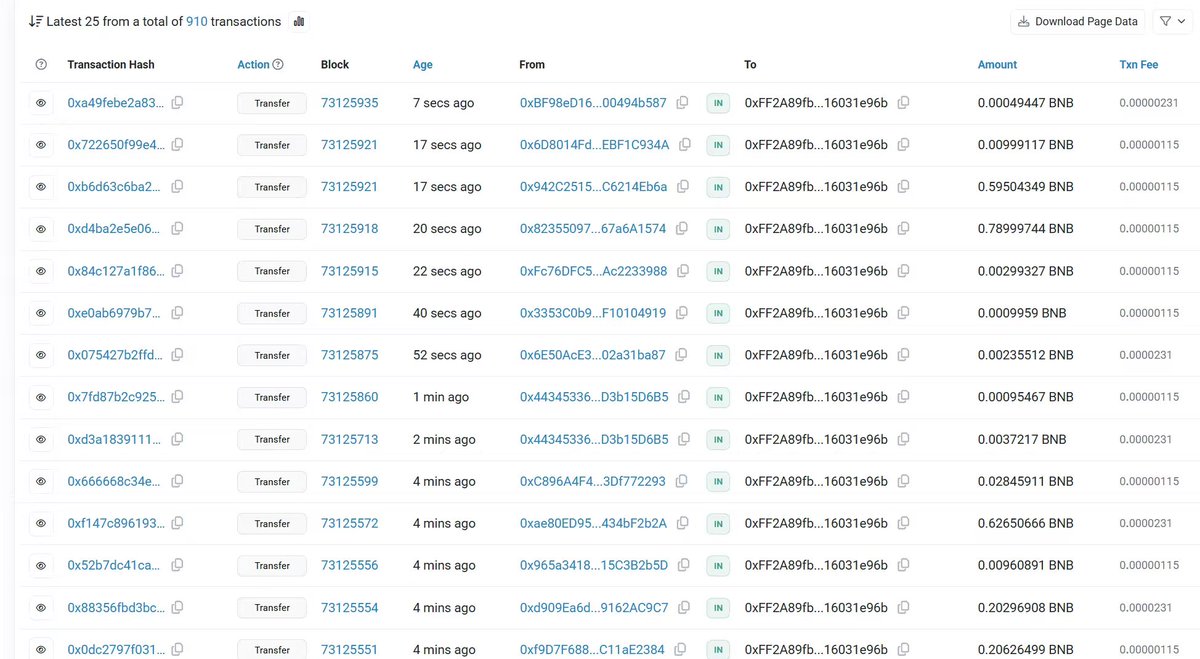This screenshot has height=659, width=1200.
Task: Copy To address in 0.59504349 BNB row
Action: (x=903, y=187)
